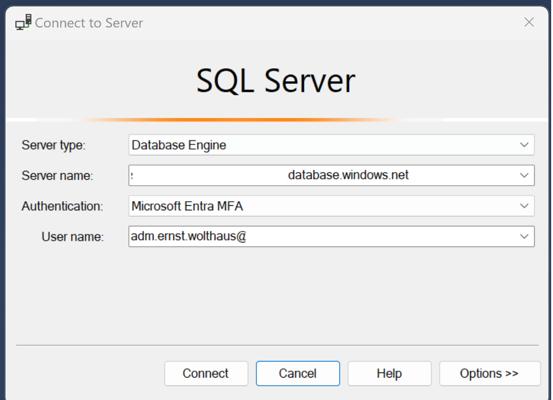
Task: Click the SQL Server banner heading
Action: point(275,81)
